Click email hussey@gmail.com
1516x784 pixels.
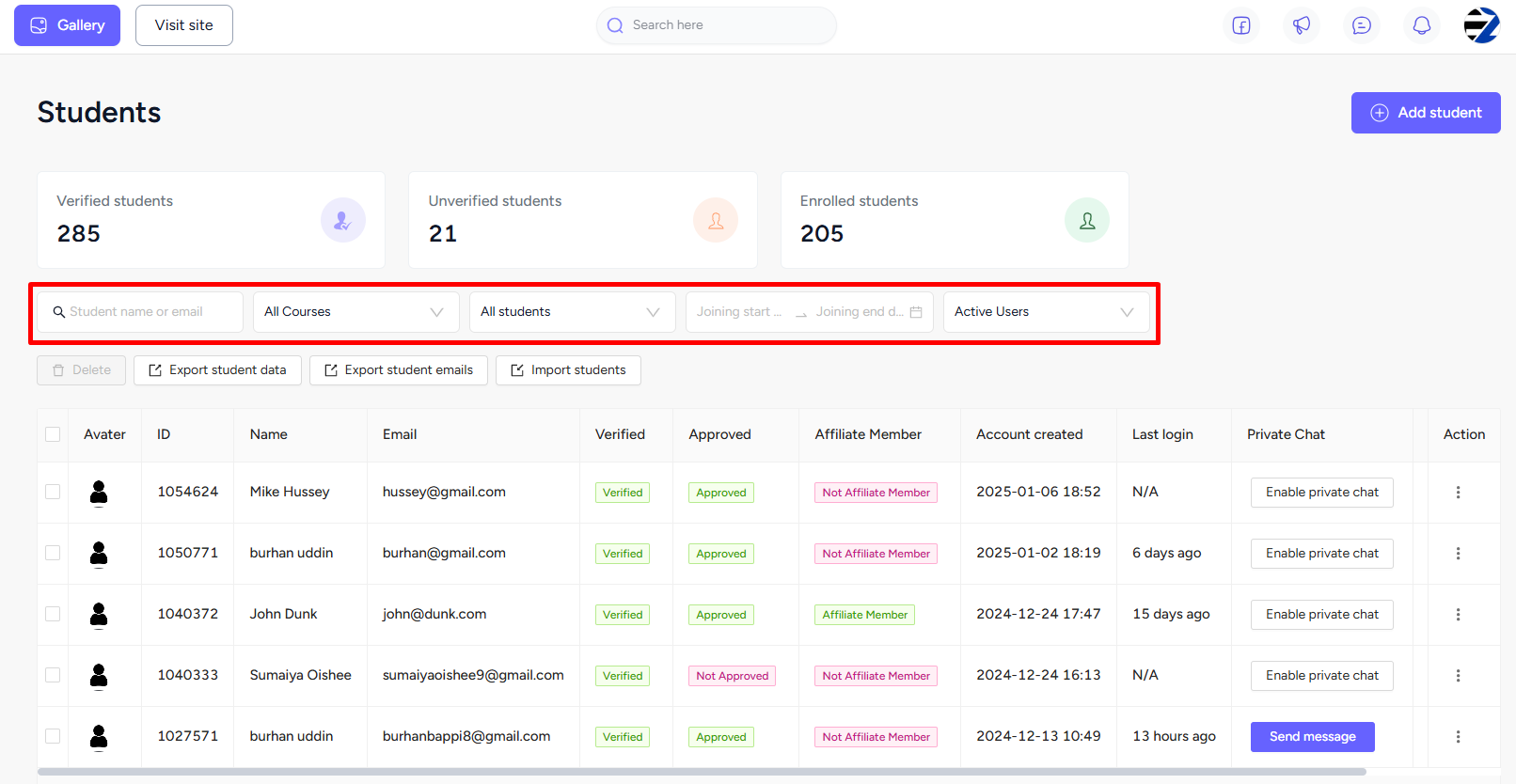pyautogui.click(x=444, y=492)
